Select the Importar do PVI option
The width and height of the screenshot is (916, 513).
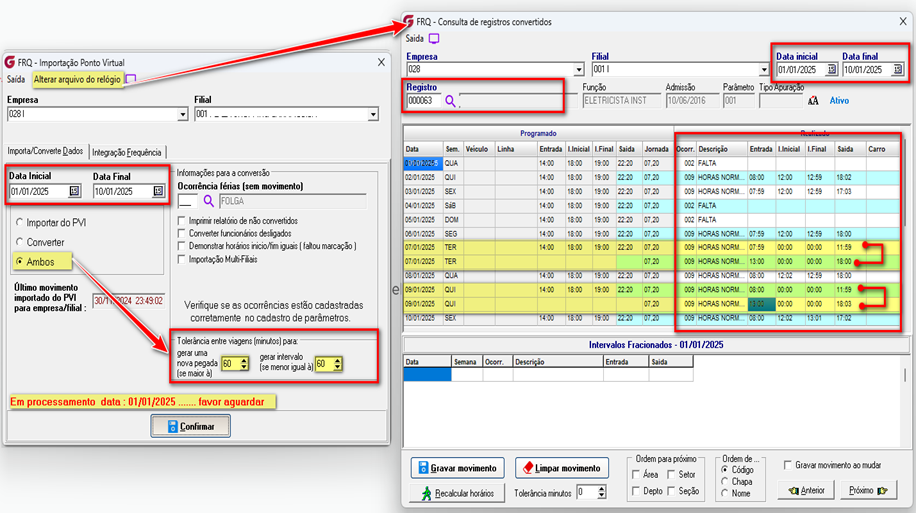pos(20,223)
